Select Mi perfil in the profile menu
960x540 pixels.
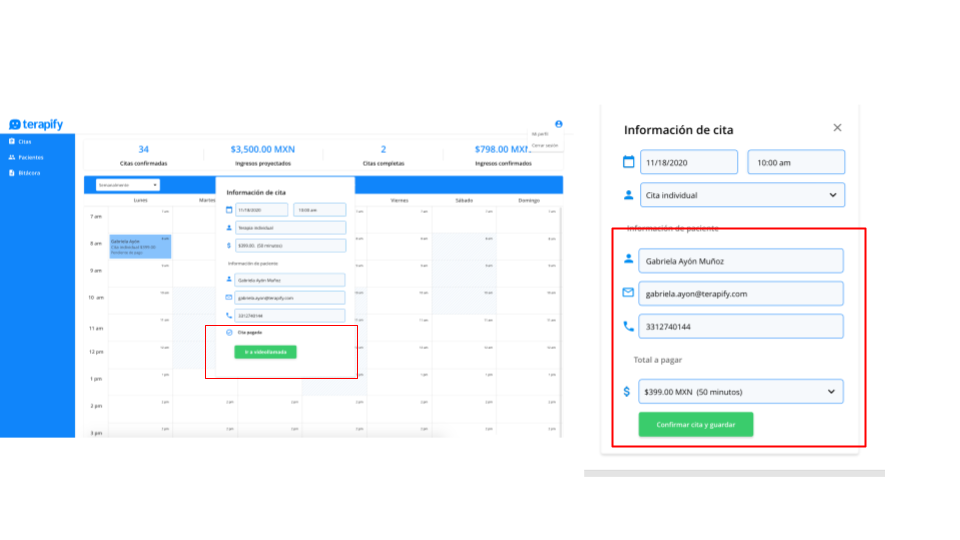(x=540, y=134)
